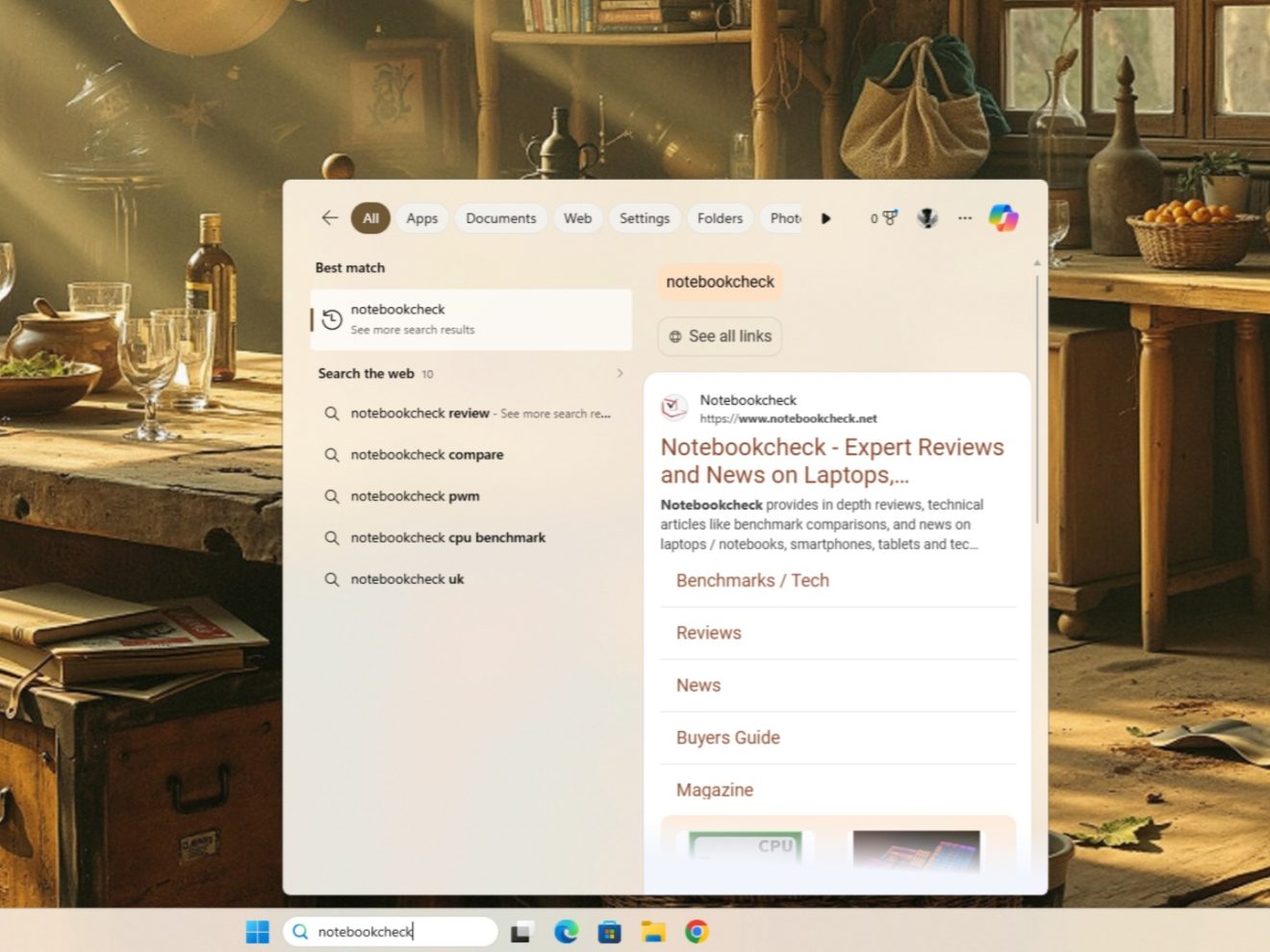Open the user profile avatar icon

click(927, 218)
